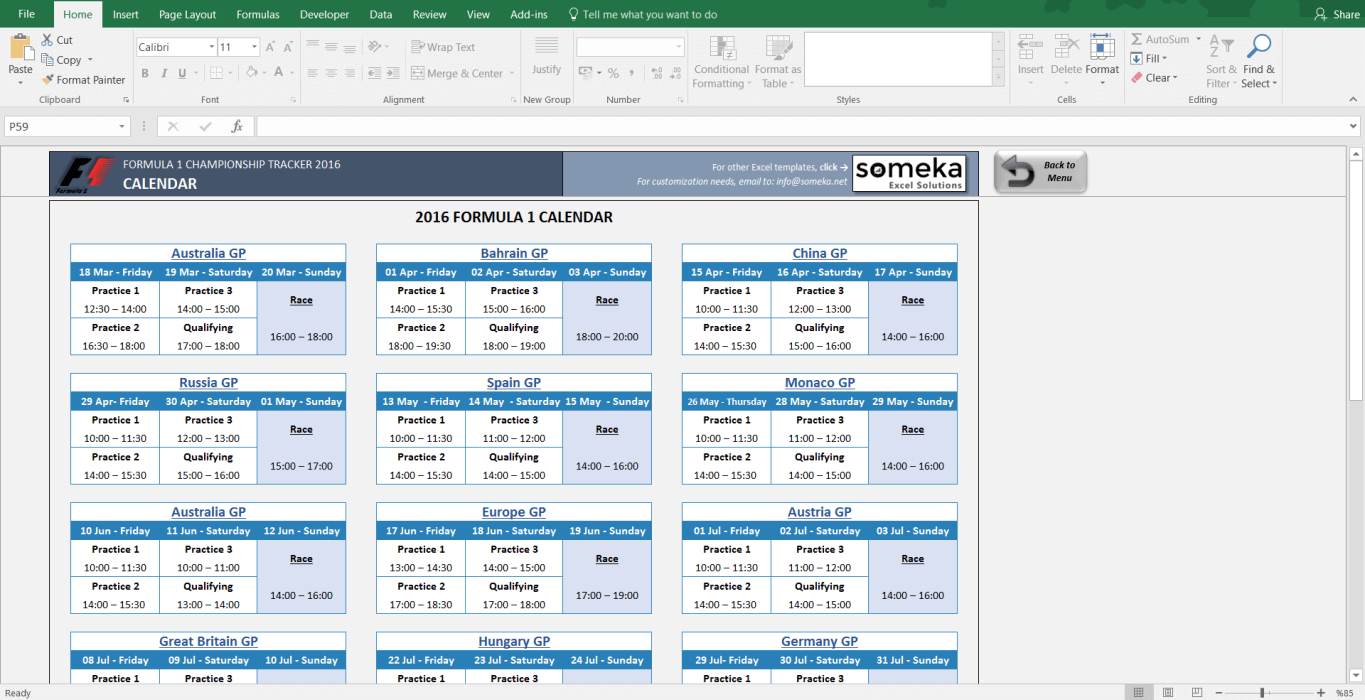Click the Format as Table icon
This screenshot has height=700, width=1365.
pyautogui.click(x=777, y=48)
